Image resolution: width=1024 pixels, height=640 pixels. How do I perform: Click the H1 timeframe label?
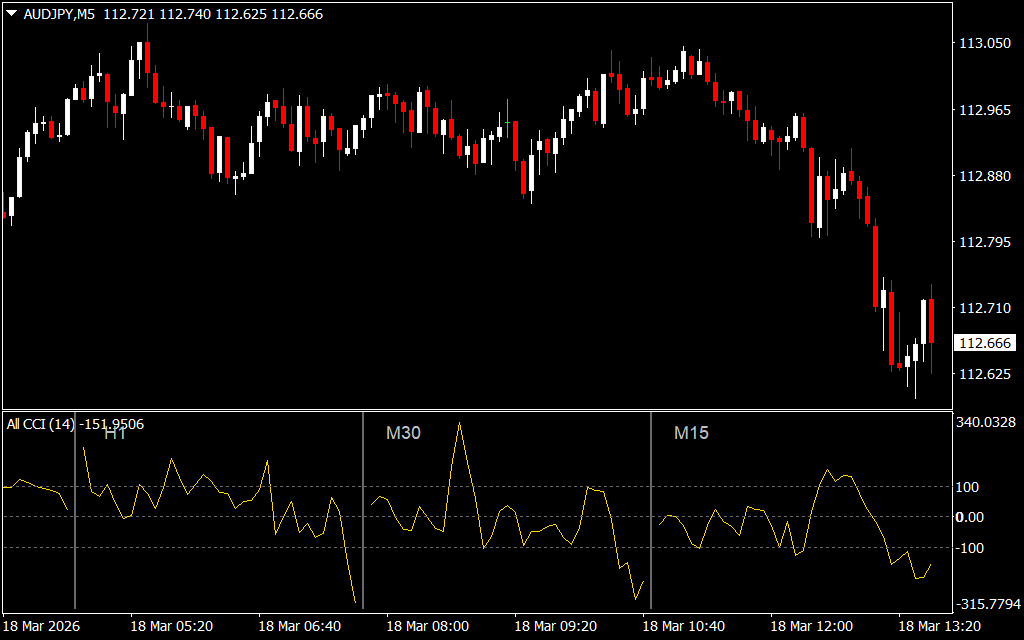click(115, 434)
